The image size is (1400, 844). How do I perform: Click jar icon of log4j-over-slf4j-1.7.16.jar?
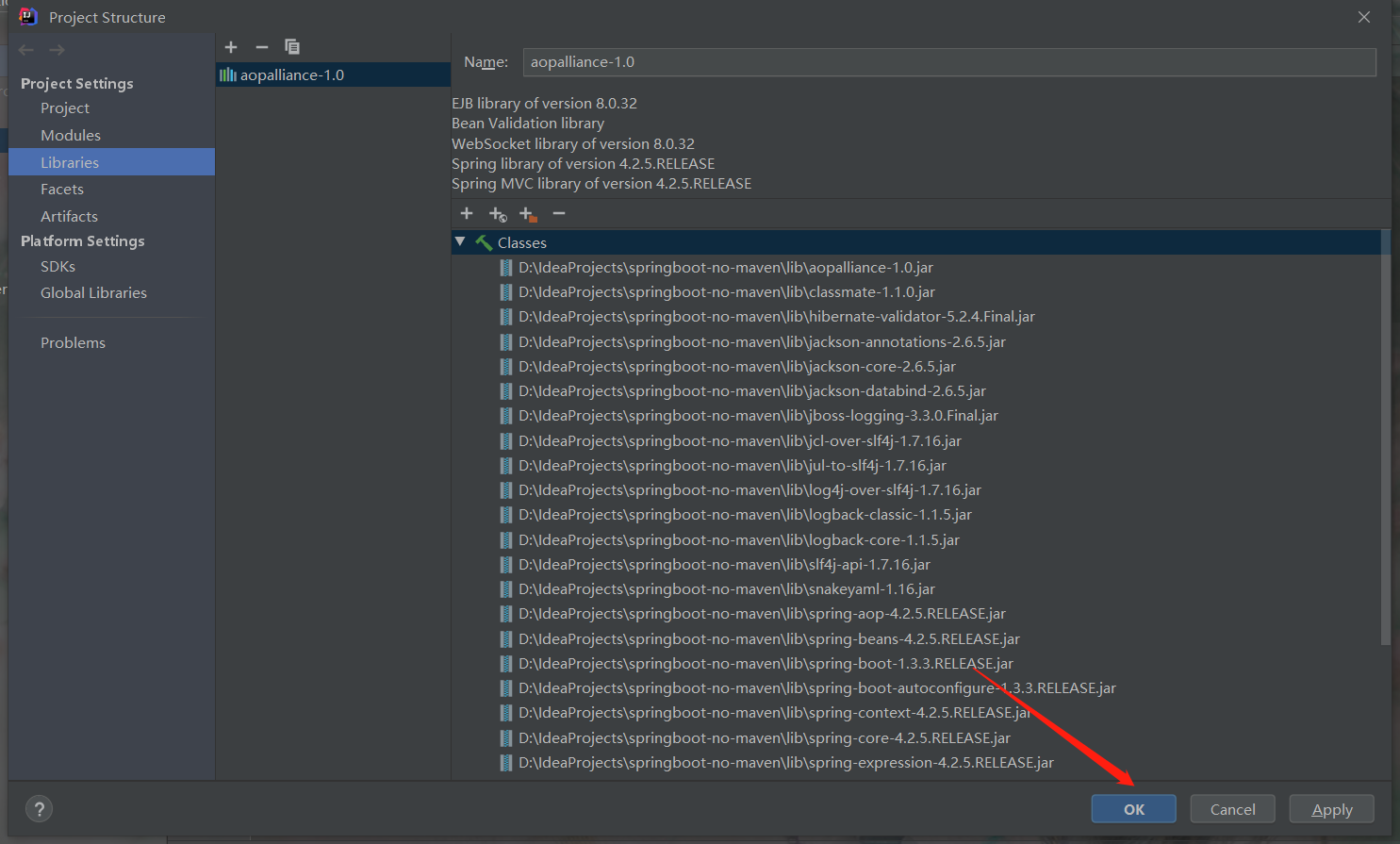coord(506,490)
